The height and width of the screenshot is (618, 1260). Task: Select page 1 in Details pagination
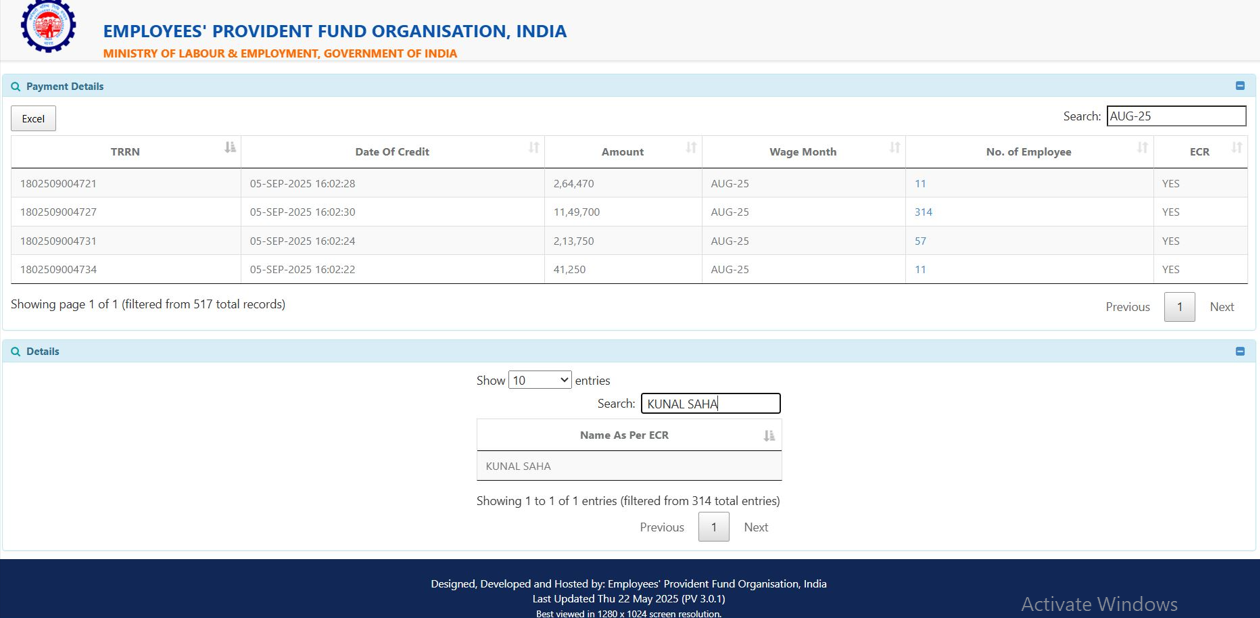click(713, 527)
